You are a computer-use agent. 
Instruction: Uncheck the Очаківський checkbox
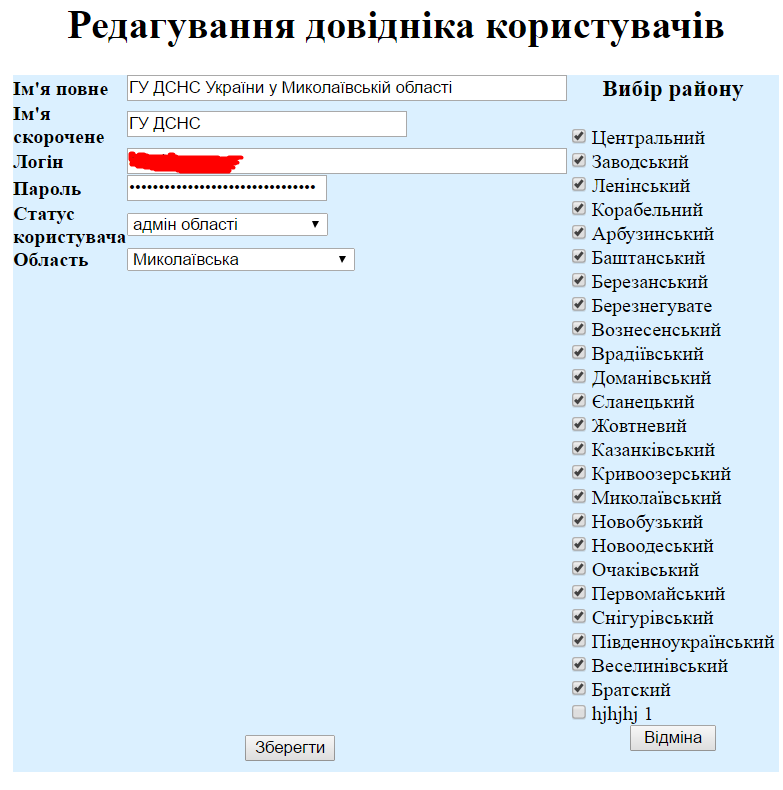click(x=578, y=569)
